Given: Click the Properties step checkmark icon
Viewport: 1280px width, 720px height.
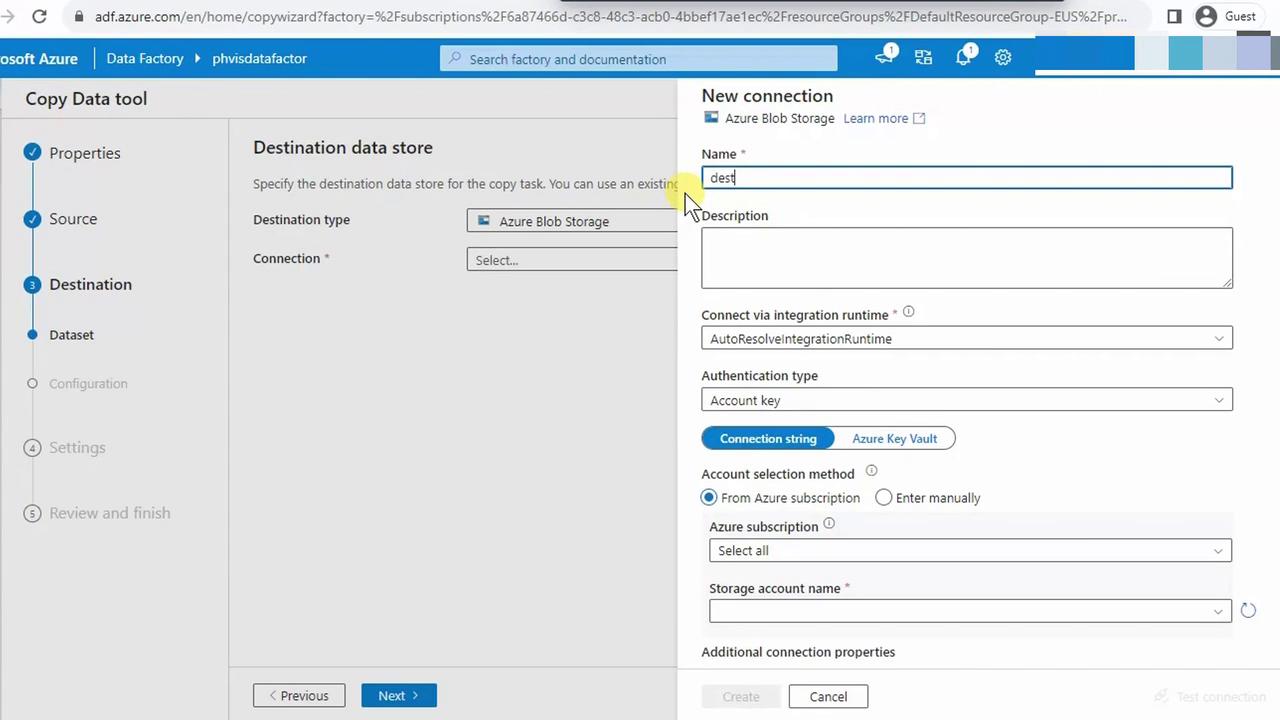Looking at the screenshot, I should tap(32, 152).
